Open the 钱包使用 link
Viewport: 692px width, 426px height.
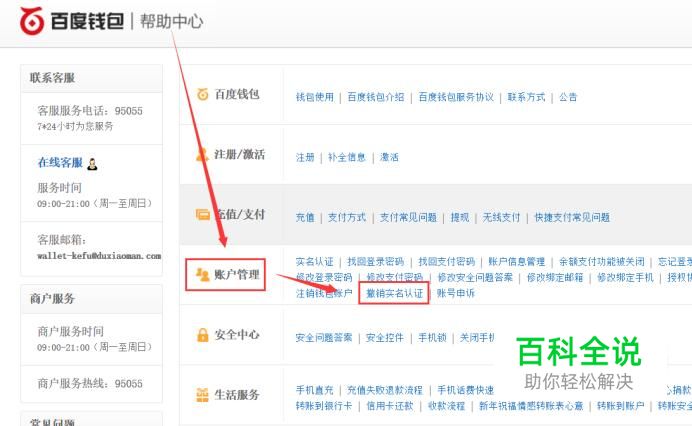315,97
